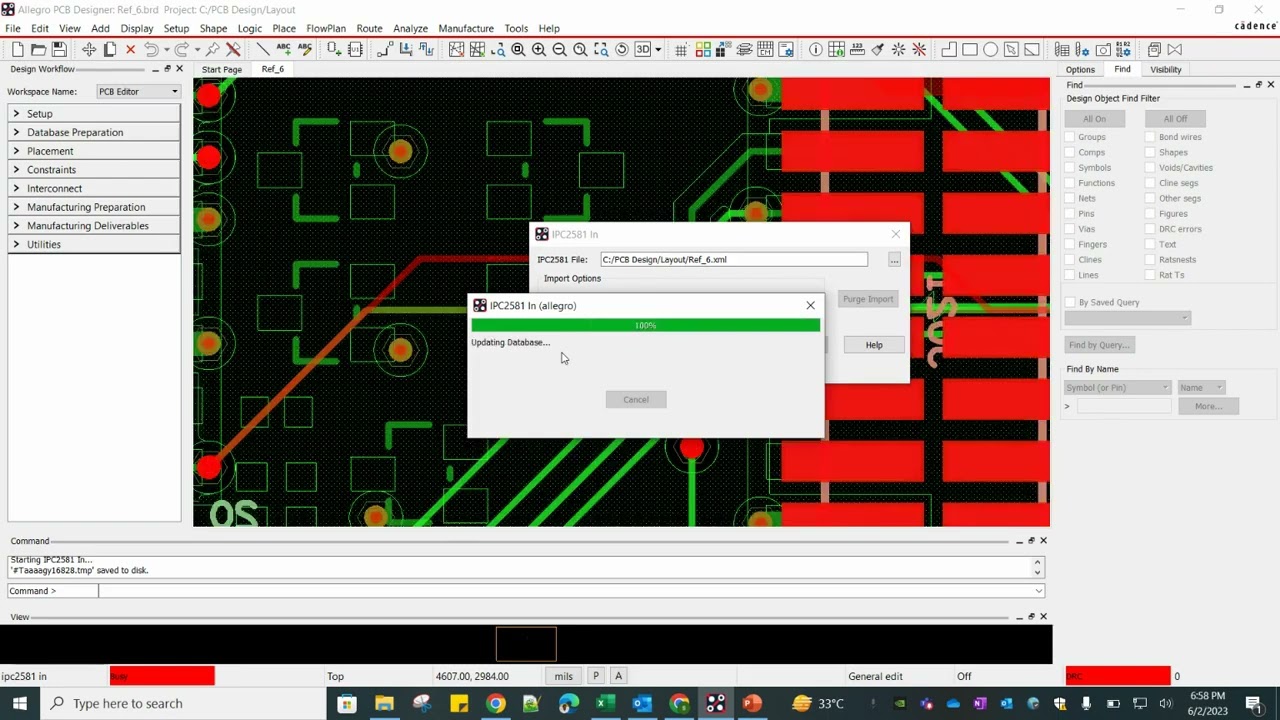Select the Add Text ABC+ tool
1280x720 pixels.
coord(284,49)
